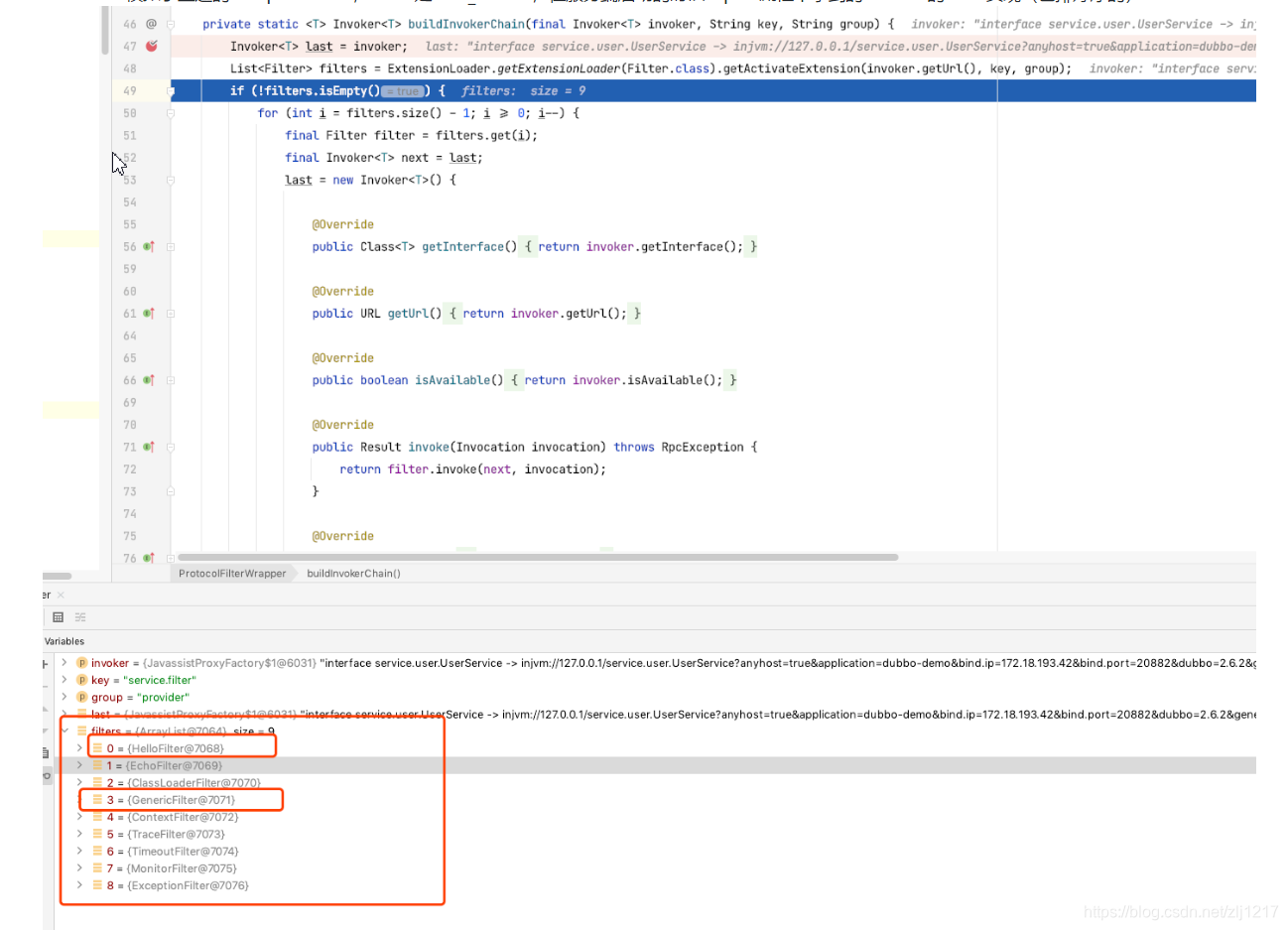Click the Variables panel header
The height and width of the screenshot is (930, 1288).
click(64, 641)
